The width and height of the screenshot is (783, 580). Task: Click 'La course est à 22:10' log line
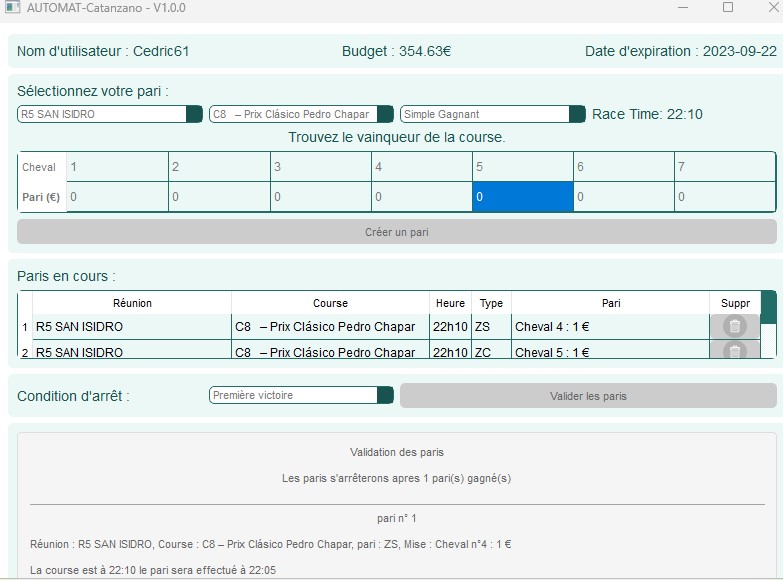(153, 570)
